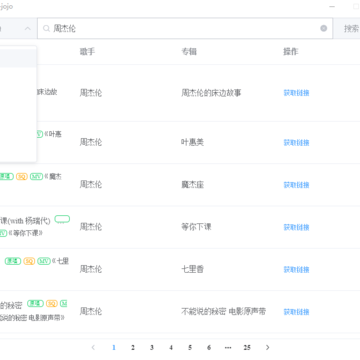Viewport: 360px width, 360px height.
Task: Click album name 等你下课
Action: (x=196, y=227)
